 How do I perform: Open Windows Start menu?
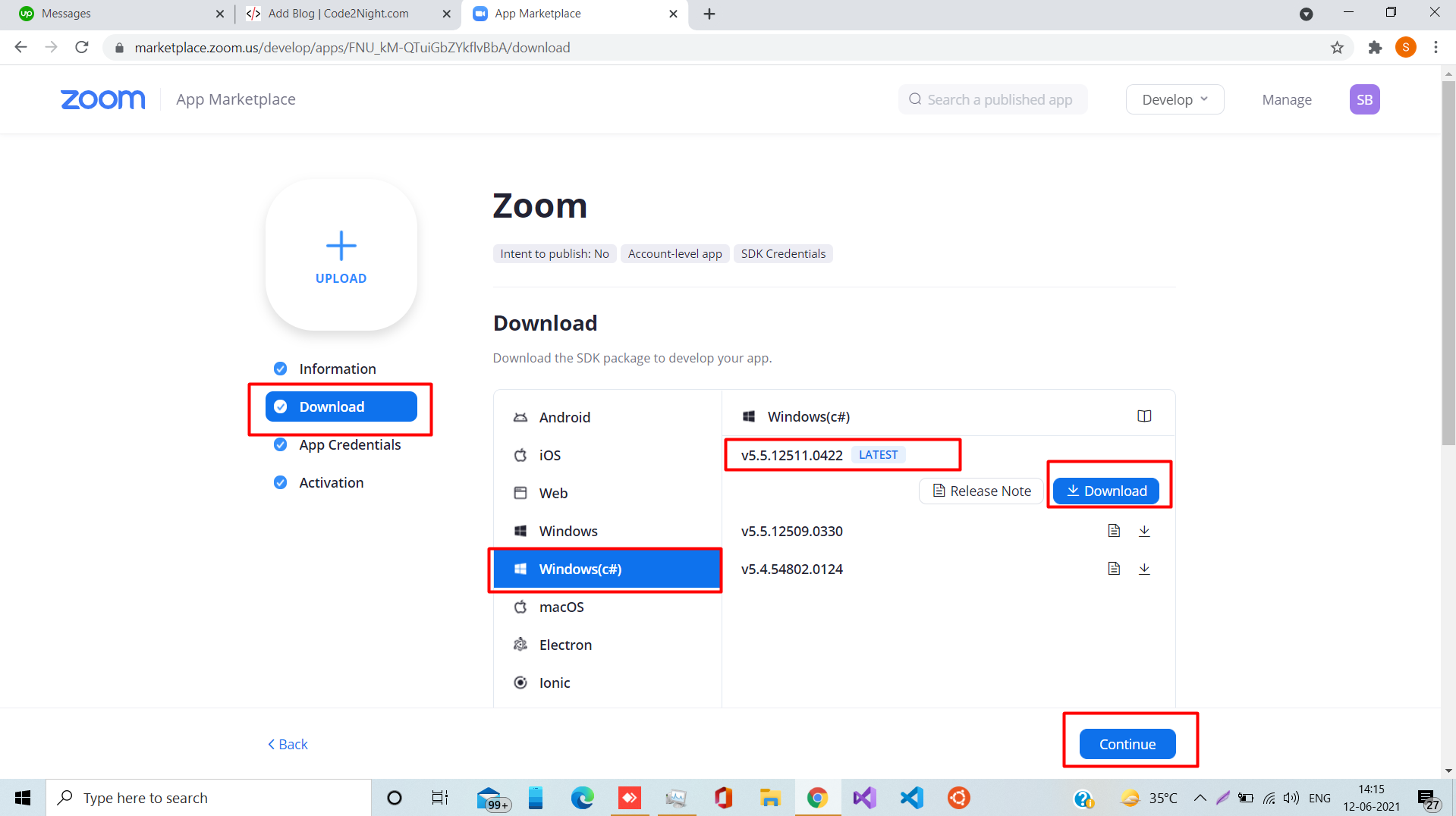click(23, 798)
